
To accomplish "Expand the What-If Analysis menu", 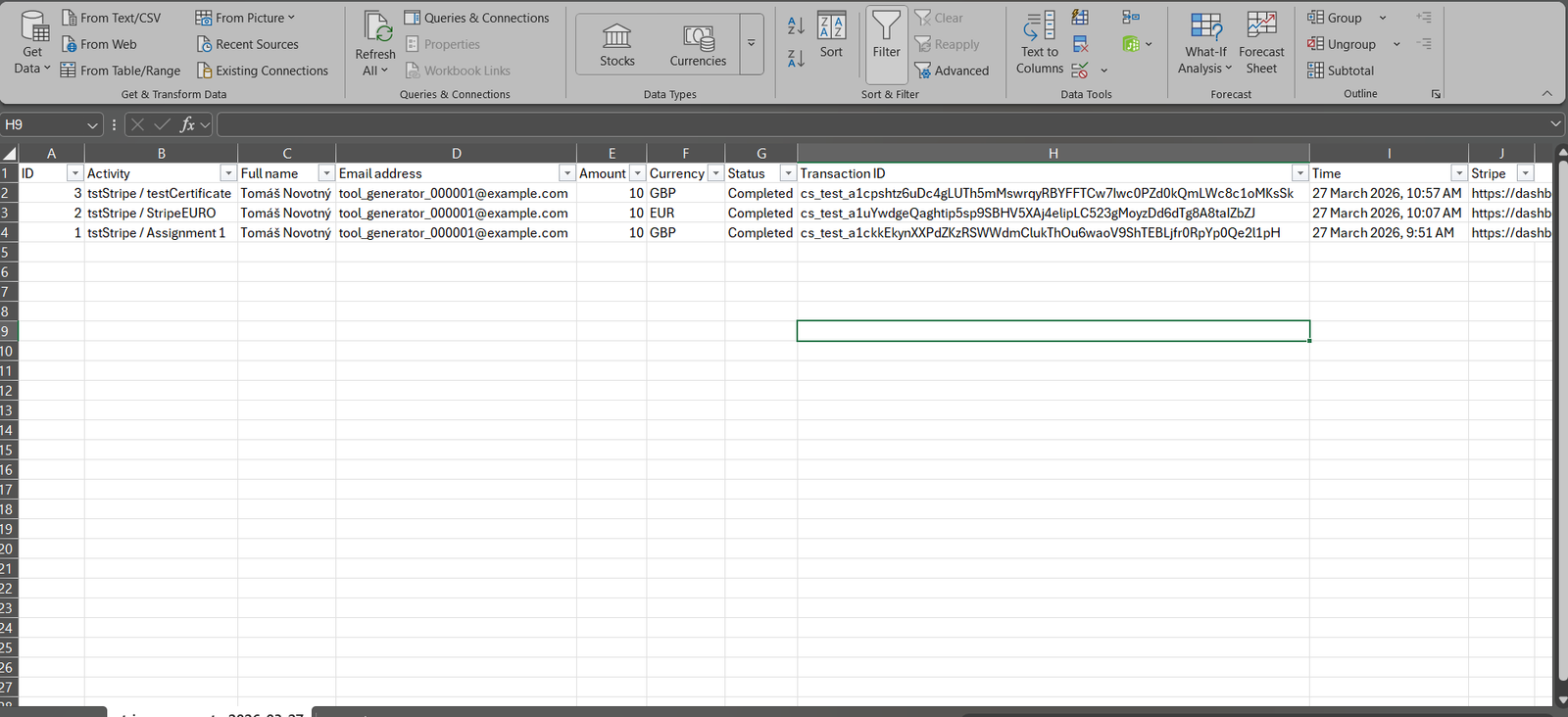I will tap(1205, 43).
